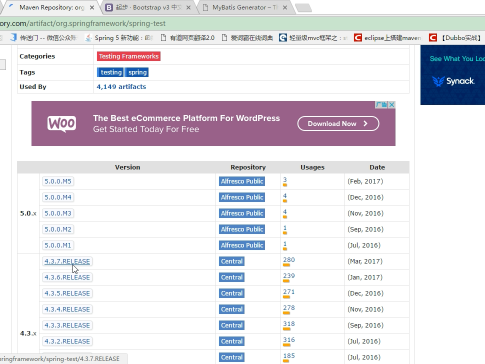Click the Testing Frameworks category badge
Screen dimensions: 485x364
pyautogui.click(x=129, y=56)
